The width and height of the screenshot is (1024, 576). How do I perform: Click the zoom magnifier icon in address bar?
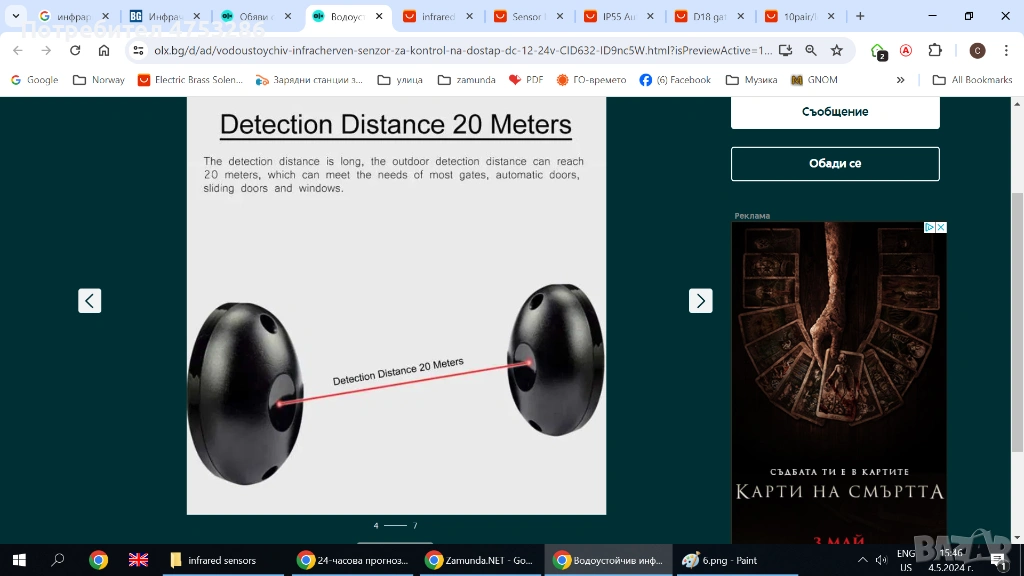point(811,50)
